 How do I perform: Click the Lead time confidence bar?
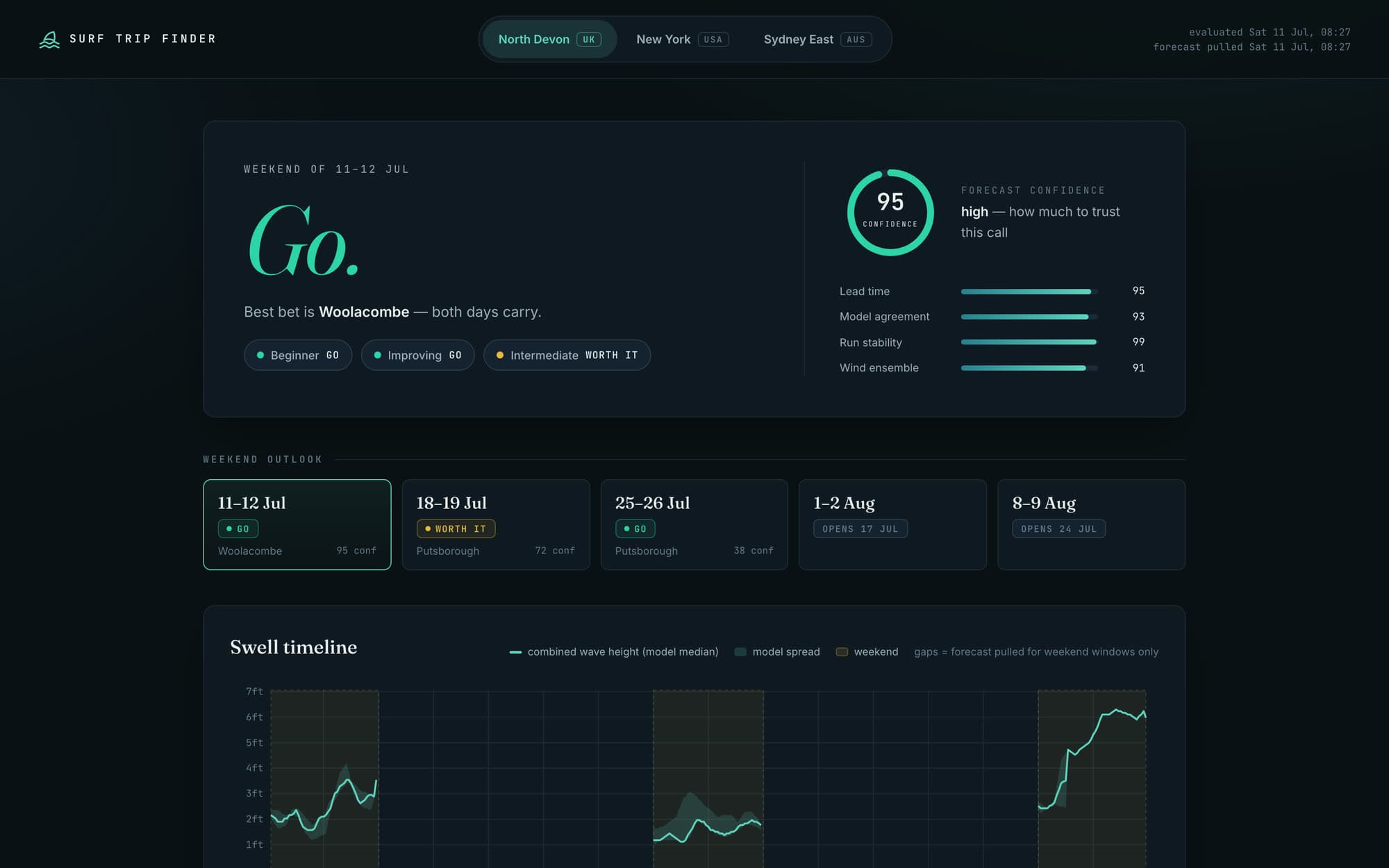pos(1029,292)
